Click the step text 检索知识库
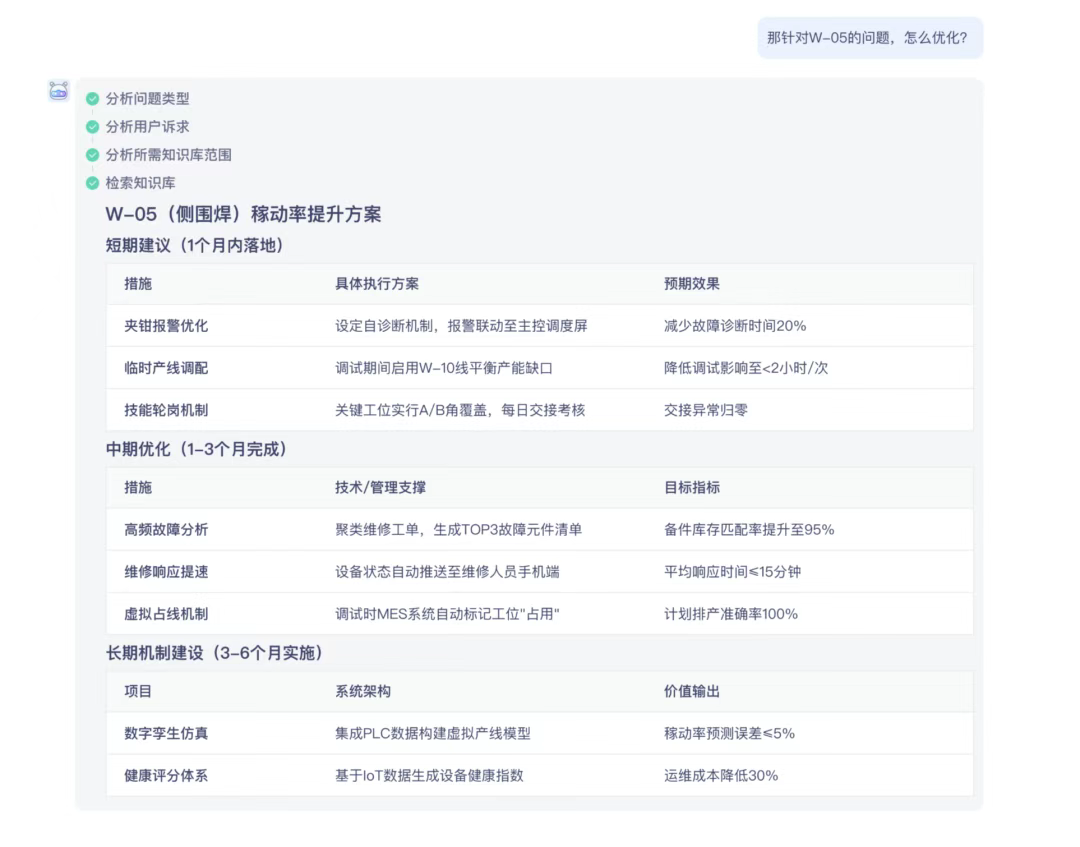The height and width of the screenshot is (847, 1080). pyautogui.click(x=141, y=183)
